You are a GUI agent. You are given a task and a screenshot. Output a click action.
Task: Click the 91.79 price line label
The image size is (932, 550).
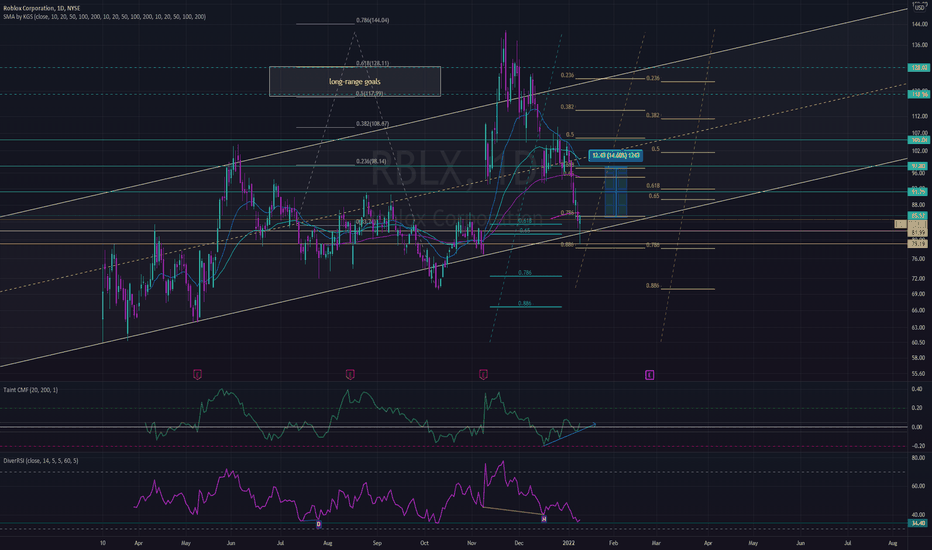pyautogui.click(x=918, y=191)
